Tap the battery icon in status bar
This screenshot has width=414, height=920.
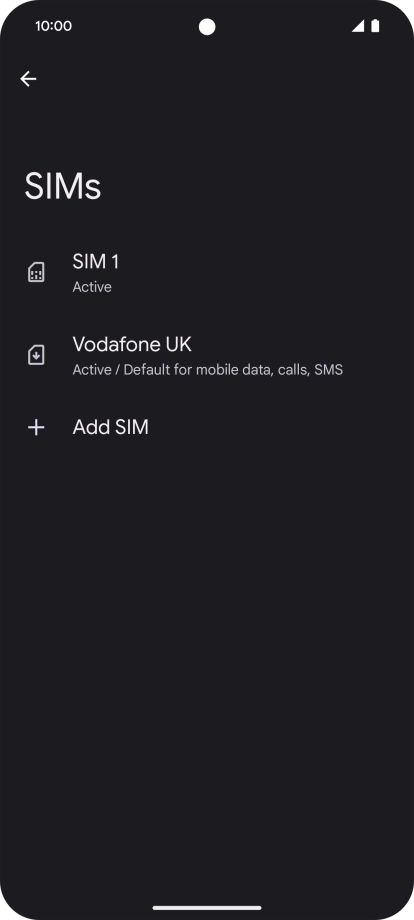(375, 26)
